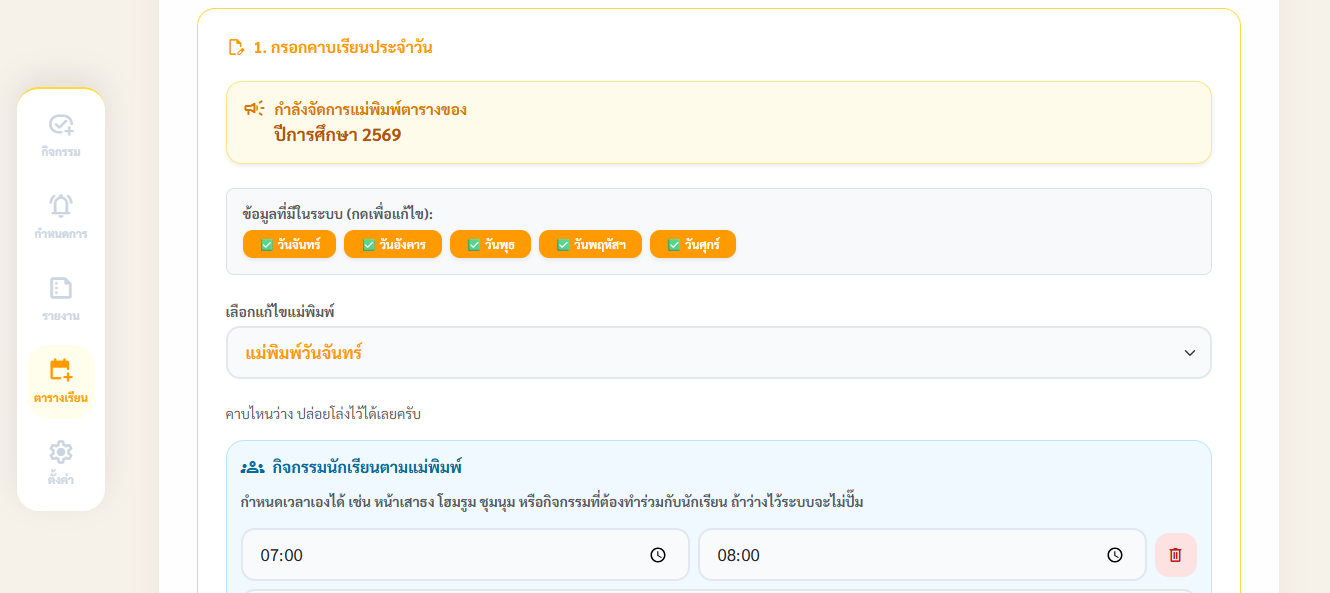Click the megaphone announcement icon
Image resolution: width=1330 pixels, height=593 pixels.
[x=253, y=109]
